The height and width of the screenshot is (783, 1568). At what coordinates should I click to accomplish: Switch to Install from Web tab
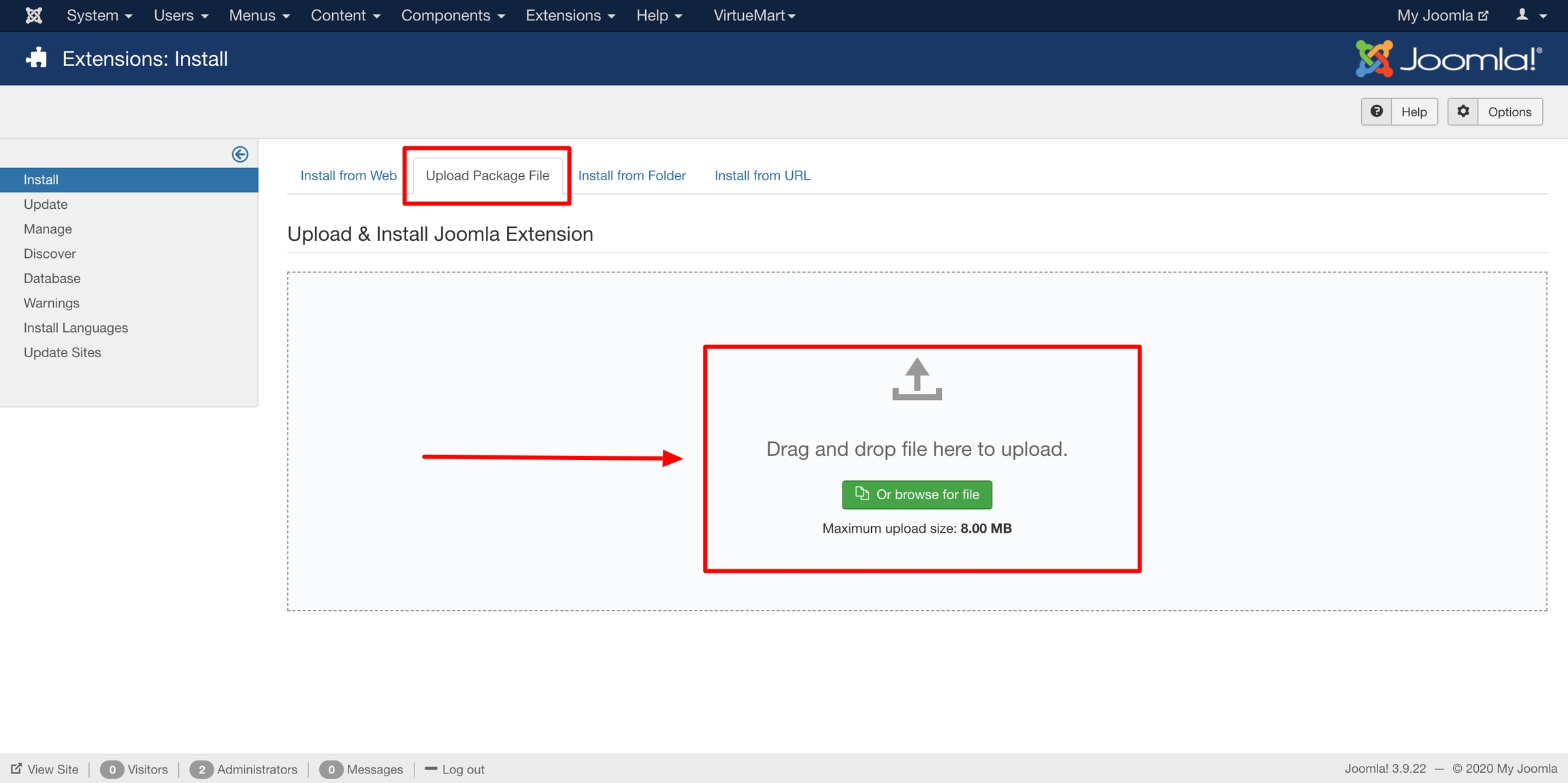click(348, 176)
